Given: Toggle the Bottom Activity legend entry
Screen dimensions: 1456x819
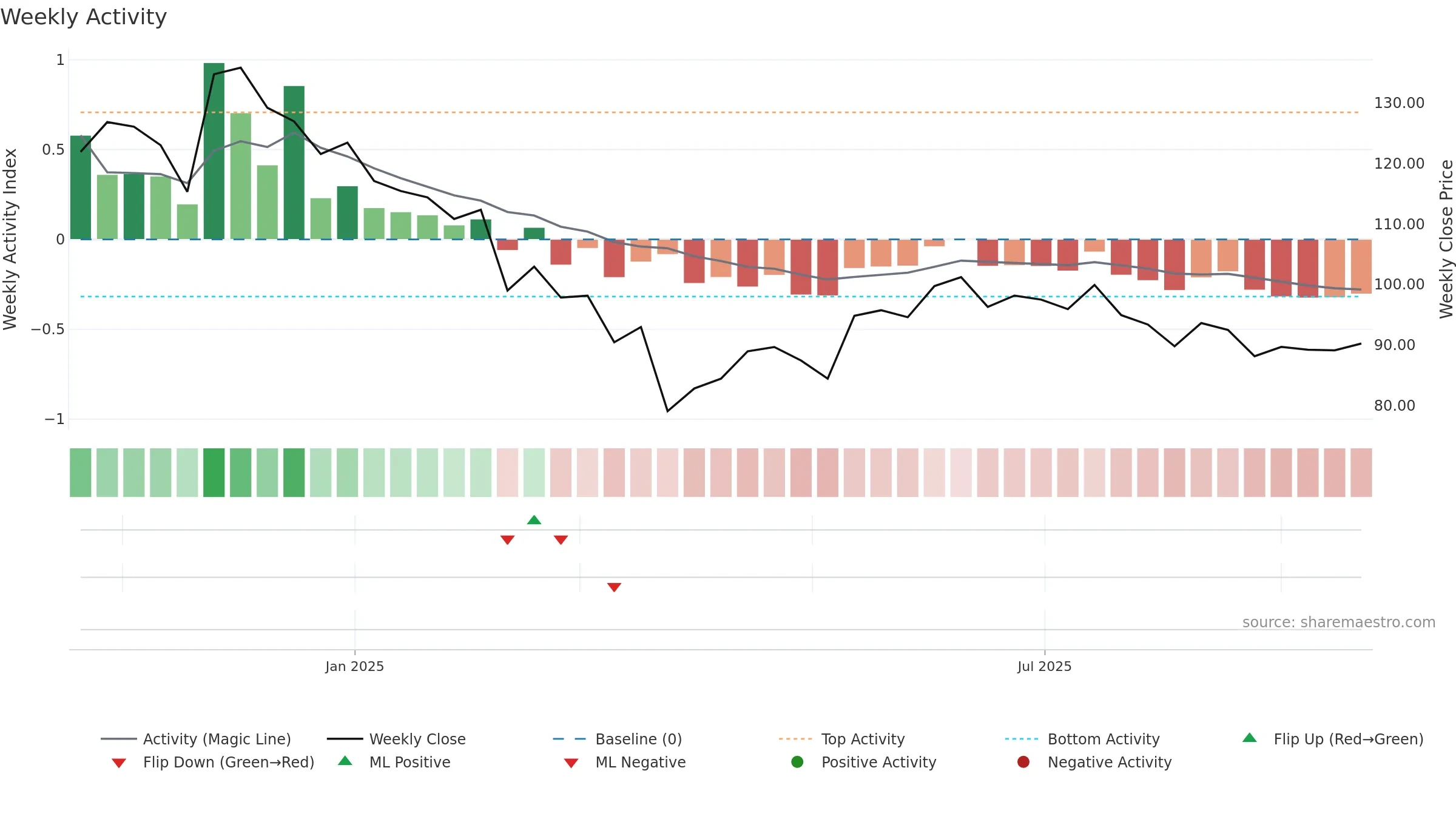Looking at the screenshot, I should pos(1082,739).
